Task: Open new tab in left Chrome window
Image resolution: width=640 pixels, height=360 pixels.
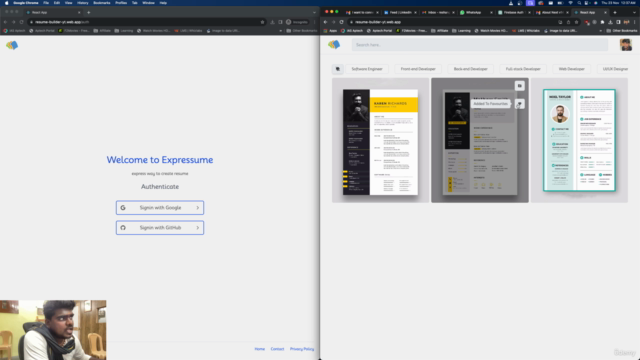Action: tap(89, 12)
